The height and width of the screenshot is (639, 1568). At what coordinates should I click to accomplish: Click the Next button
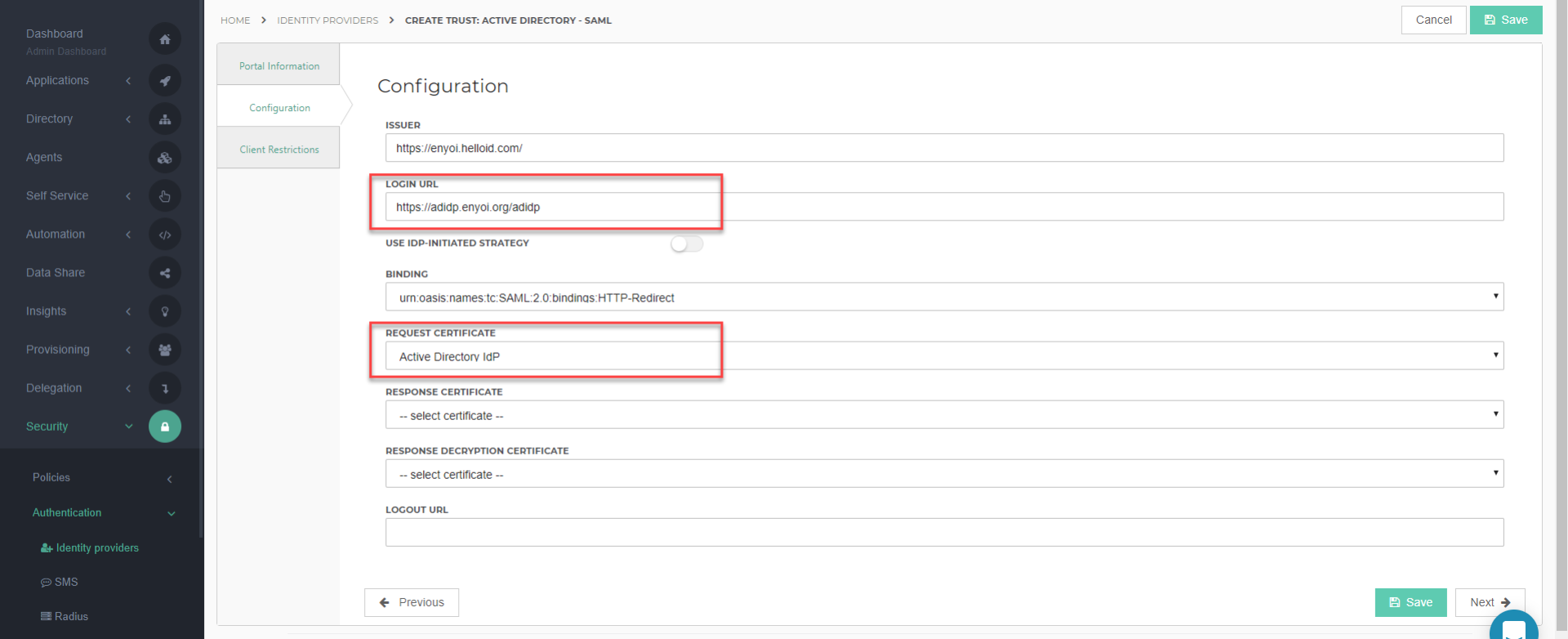point(1490,602)
